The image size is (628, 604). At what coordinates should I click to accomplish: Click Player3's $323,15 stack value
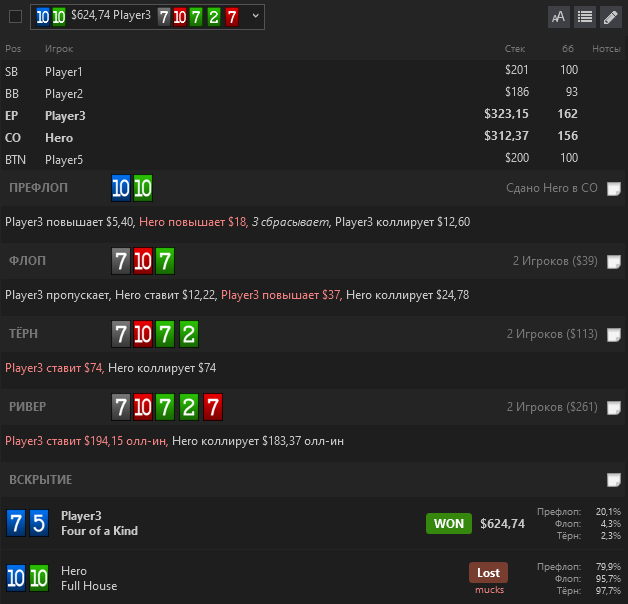point(506,114)
